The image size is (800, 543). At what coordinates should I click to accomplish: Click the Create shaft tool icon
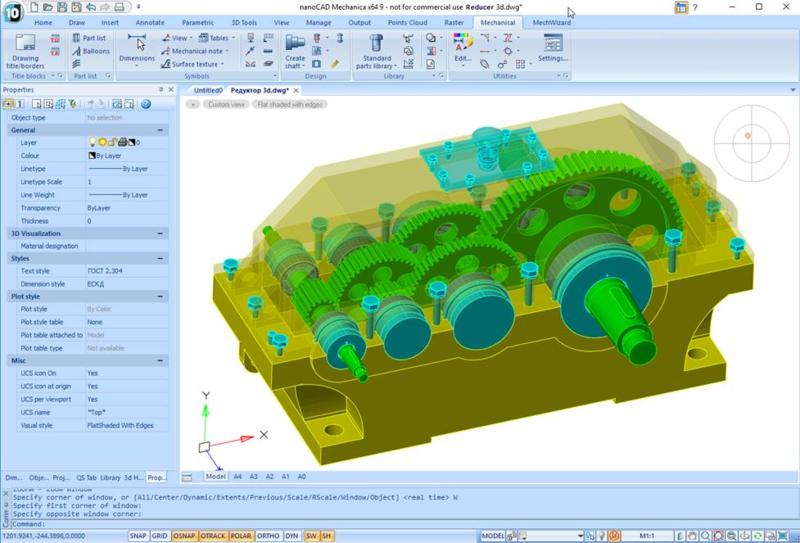[295, 44]
